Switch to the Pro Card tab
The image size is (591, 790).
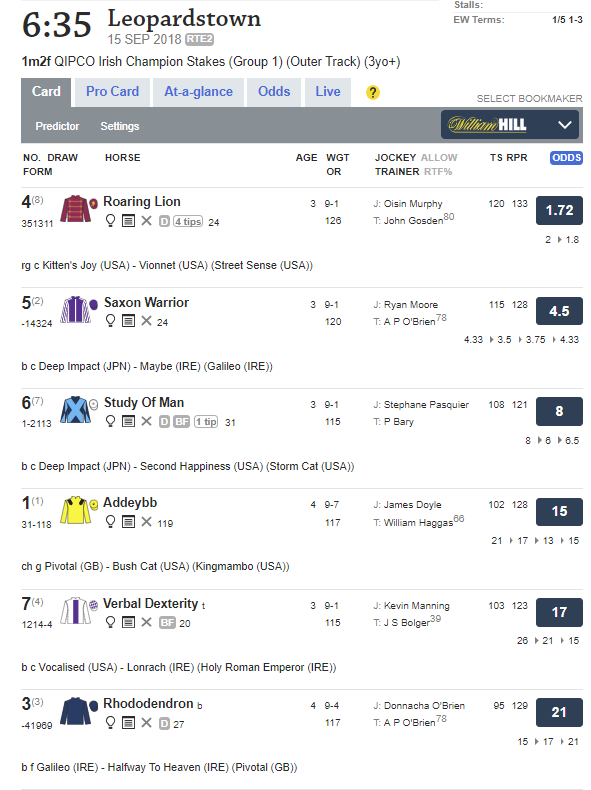click(x=112, y=92)
